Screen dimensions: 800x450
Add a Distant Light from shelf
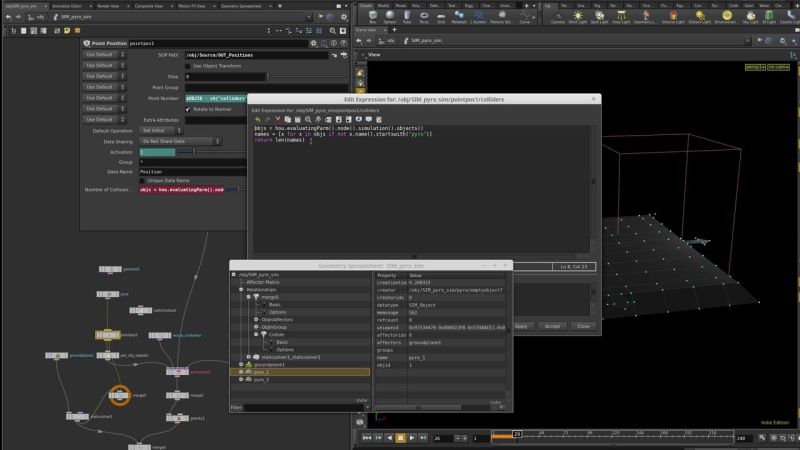click(x=699, y=17)
